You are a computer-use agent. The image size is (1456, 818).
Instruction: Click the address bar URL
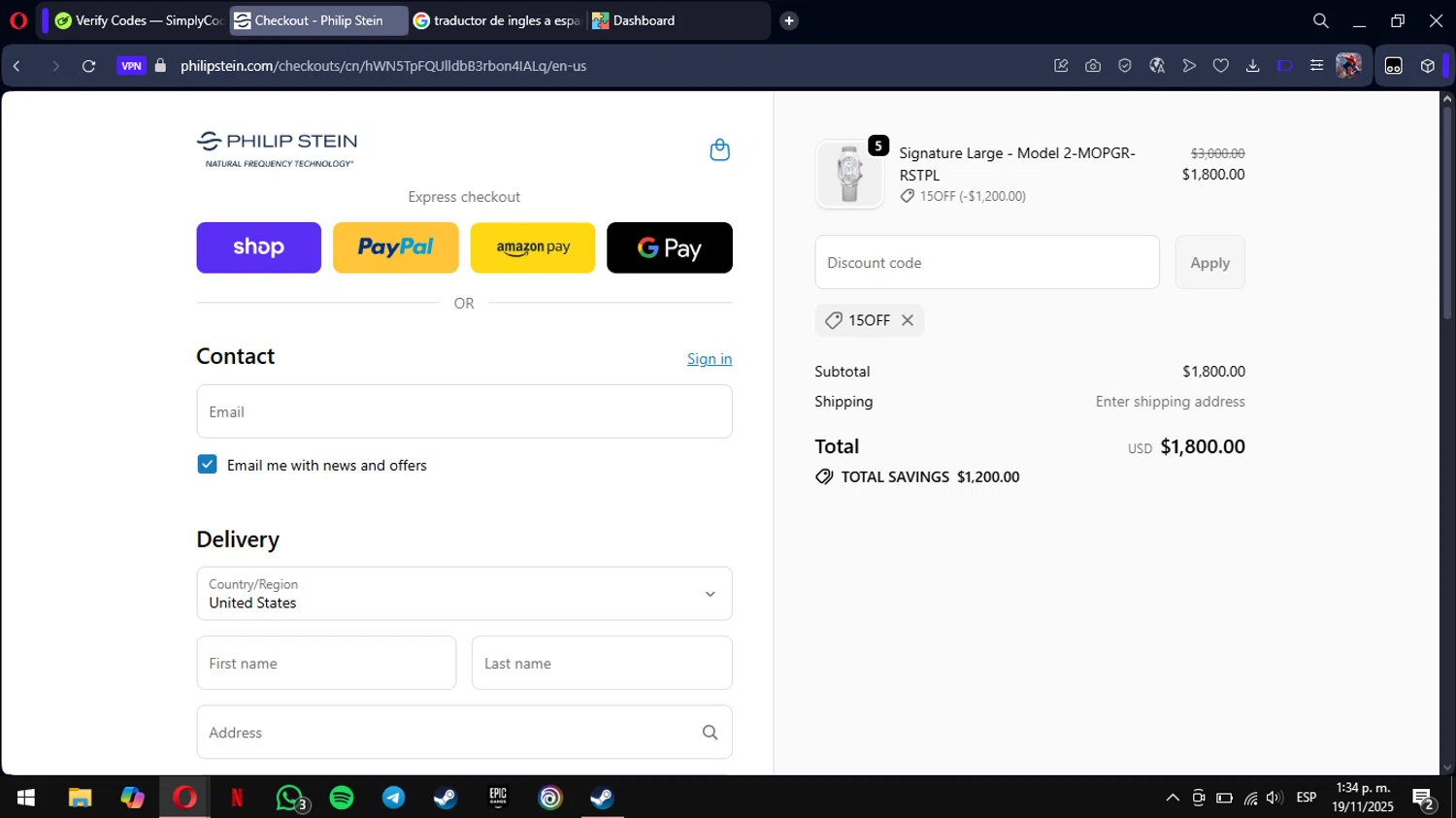coord(383,66)
